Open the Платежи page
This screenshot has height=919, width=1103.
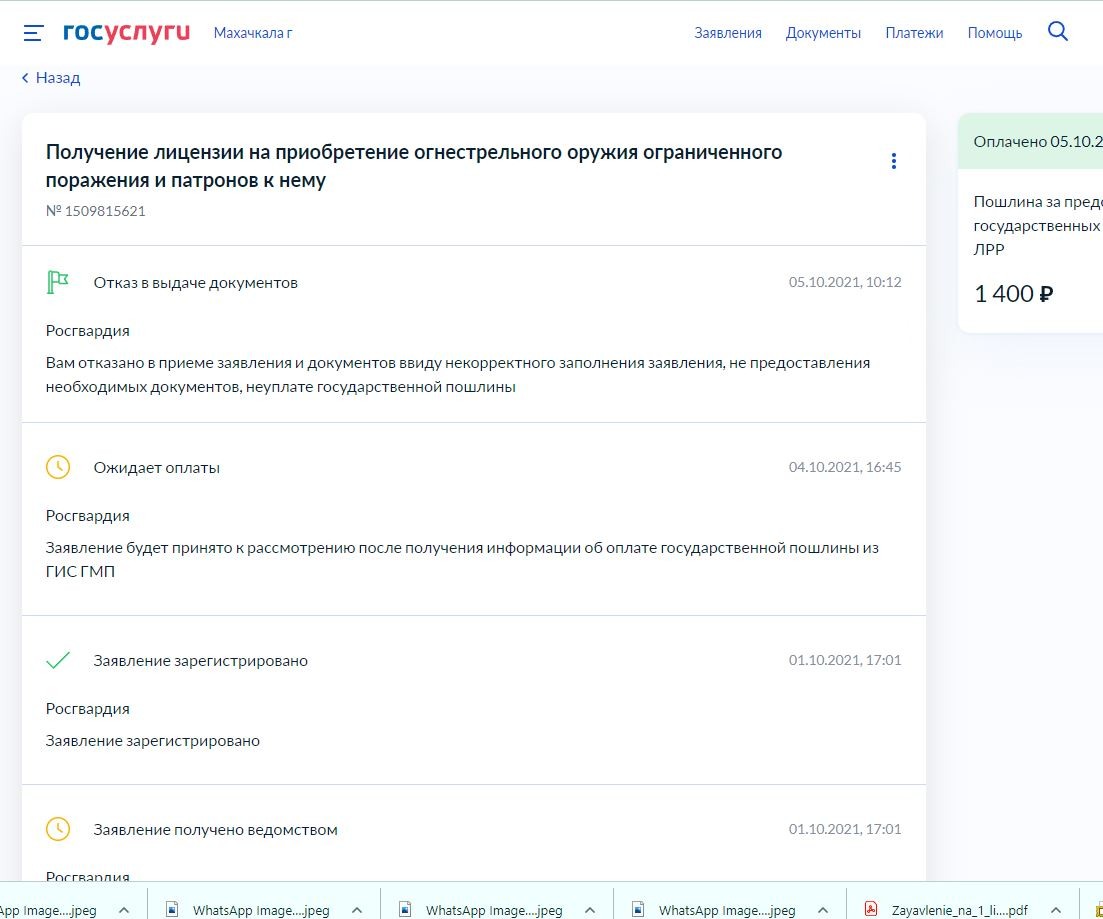click(x=913, y=33)
